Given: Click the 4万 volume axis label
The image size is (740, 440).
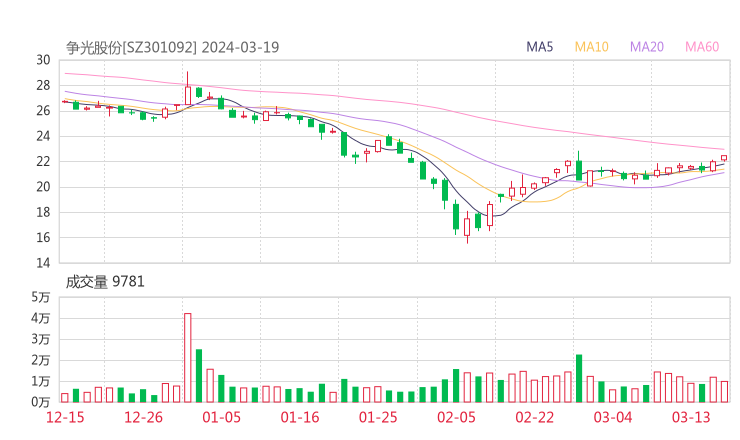Looking at the screenshot, I should (41, 318).
